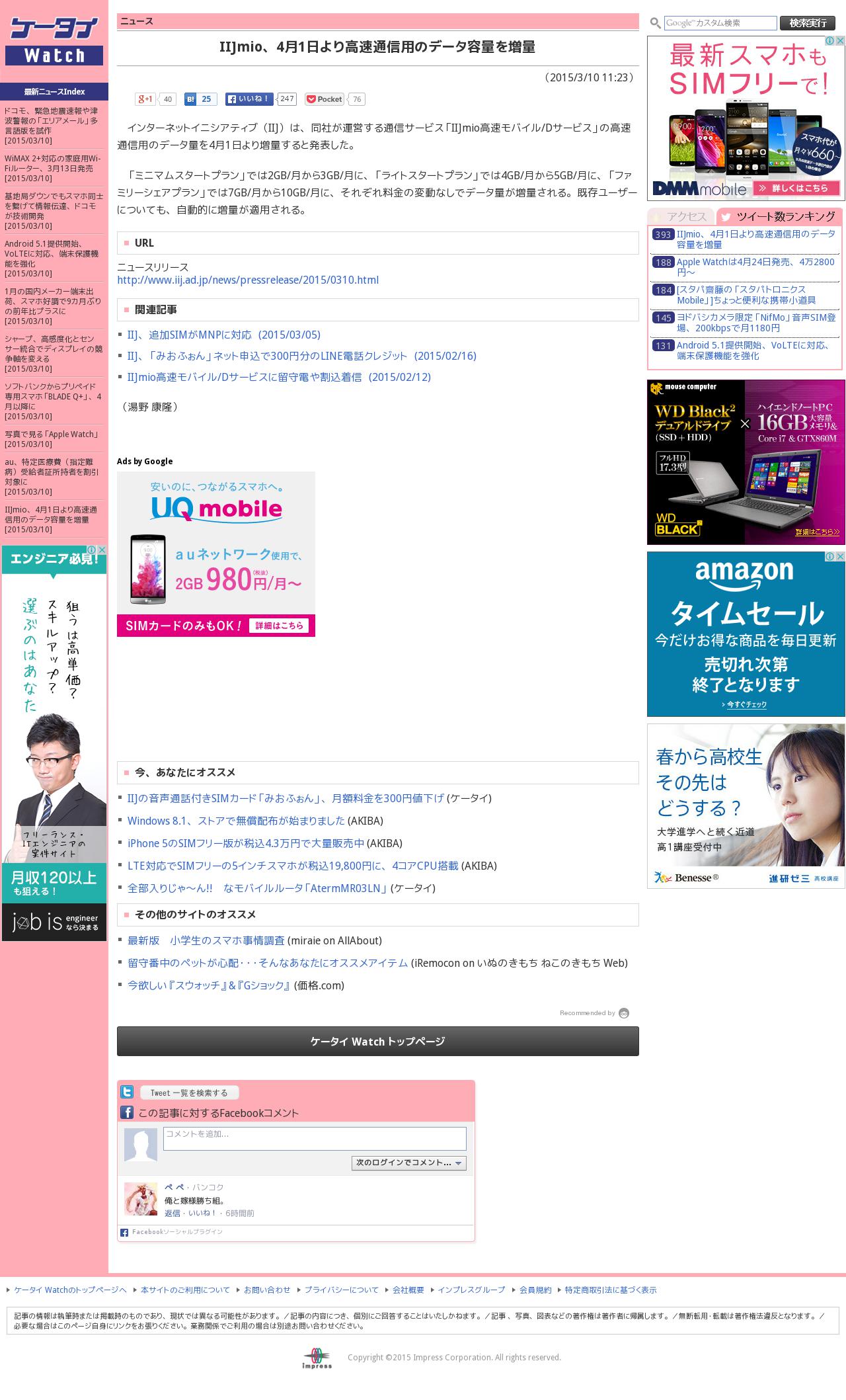Open recommended link AtermMR03LN mobile router

(x=258, y=888)
